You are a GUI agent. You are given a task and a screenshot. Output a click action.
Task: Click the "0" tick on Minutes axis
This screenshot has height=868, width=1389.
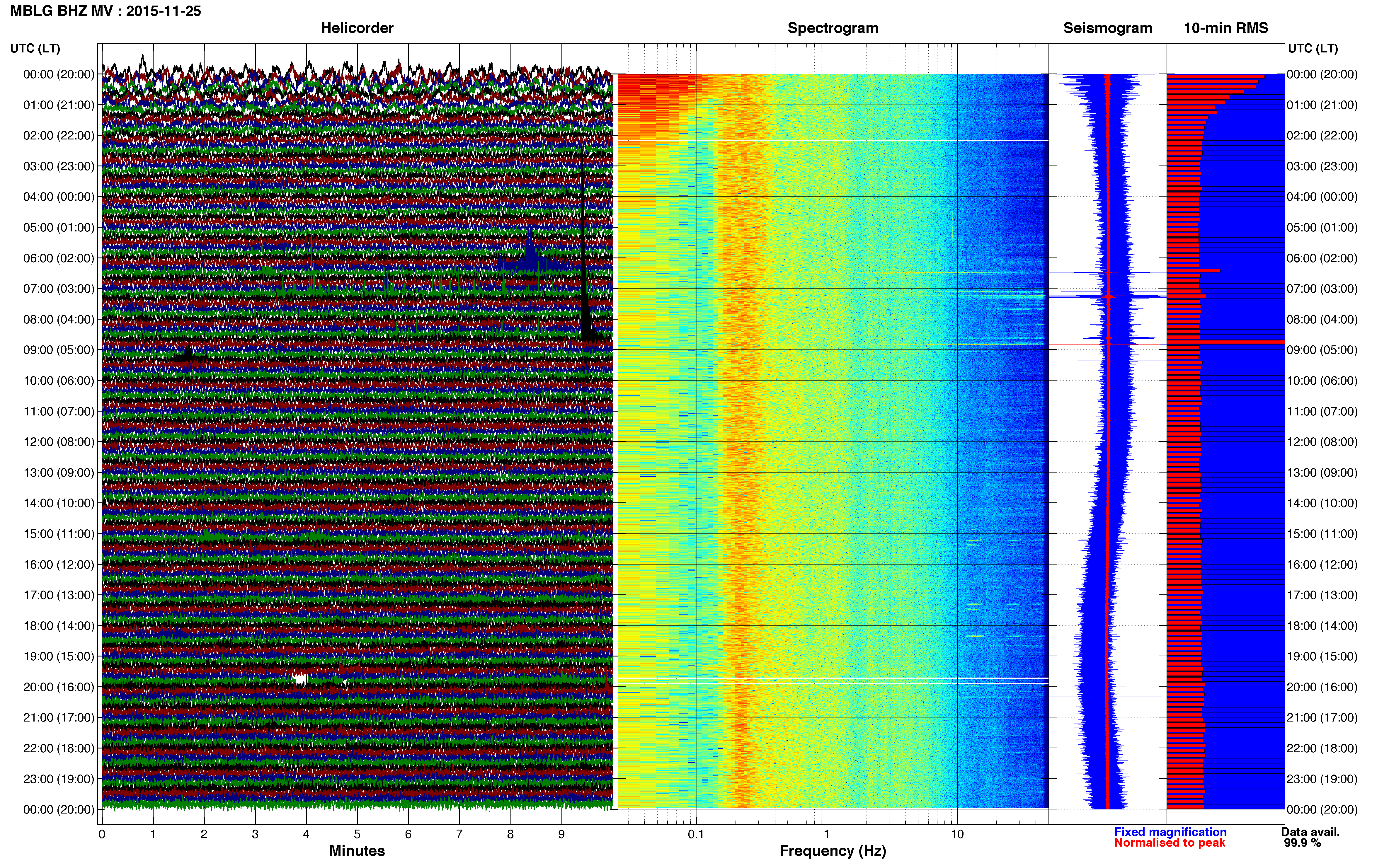102,834
